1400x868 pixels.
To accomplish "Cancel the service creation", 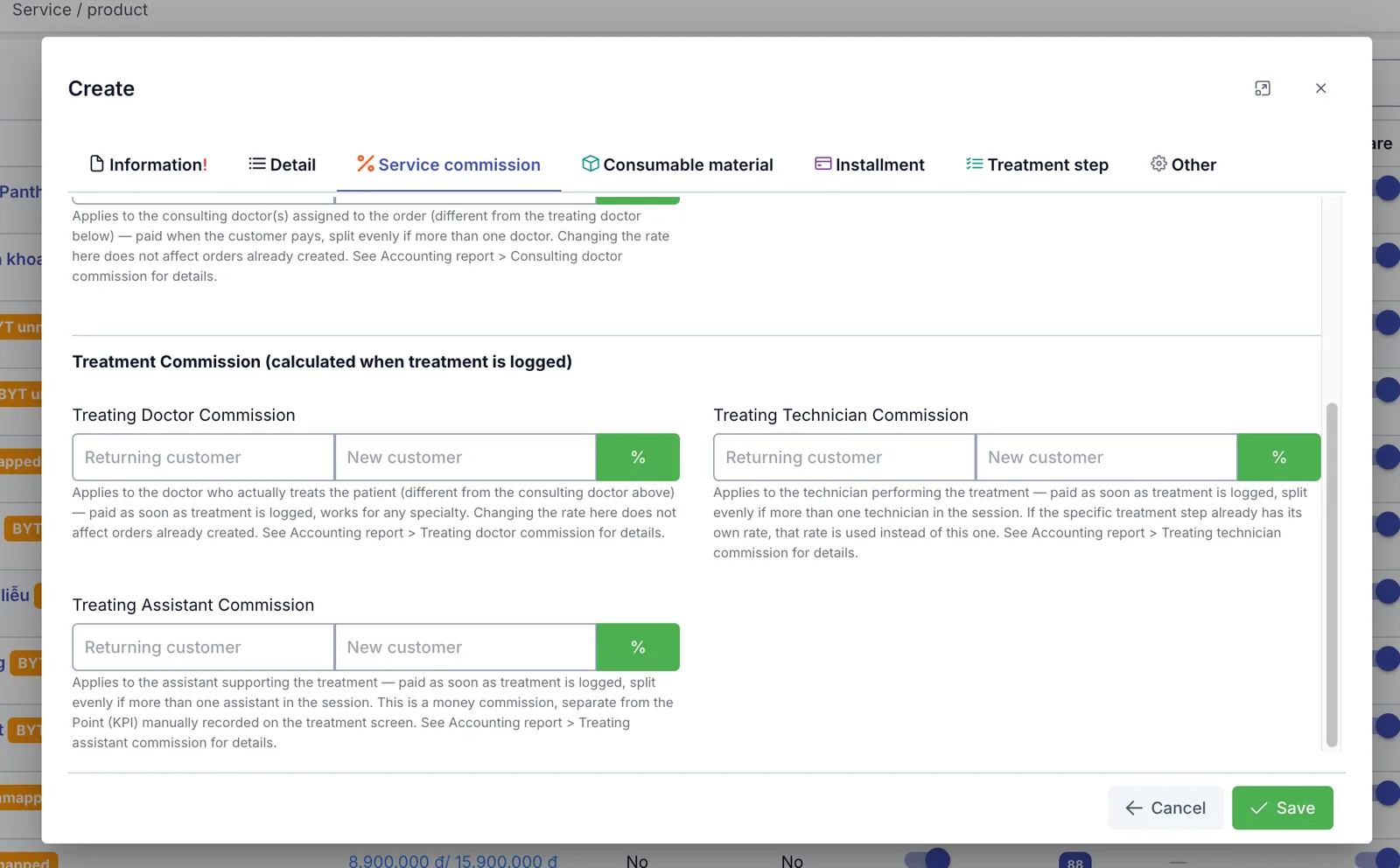I will pos(1165,808).
